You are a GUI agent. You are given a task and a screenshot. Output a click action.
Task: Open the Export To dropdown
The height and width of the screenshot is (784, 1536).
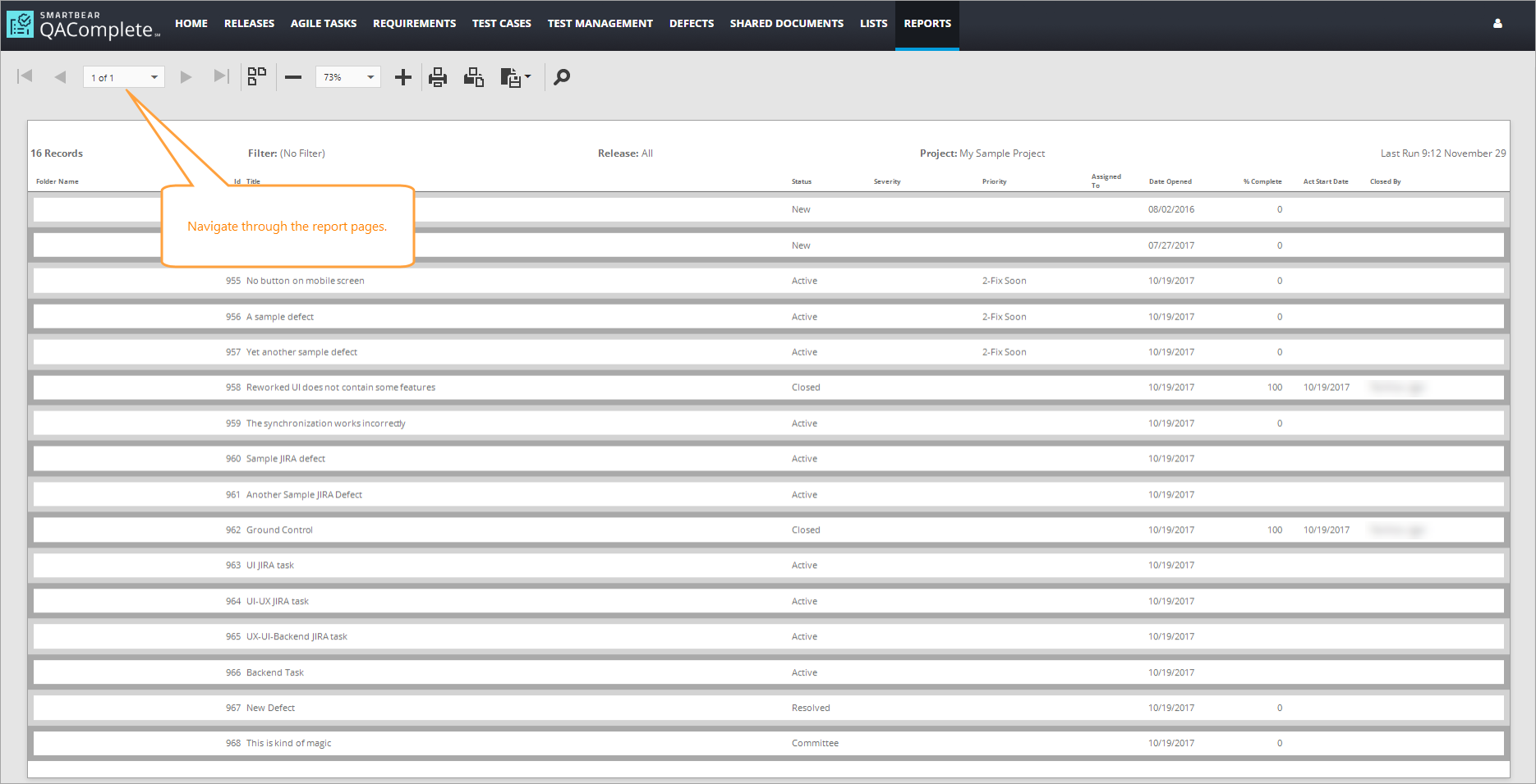coord(515,77)
